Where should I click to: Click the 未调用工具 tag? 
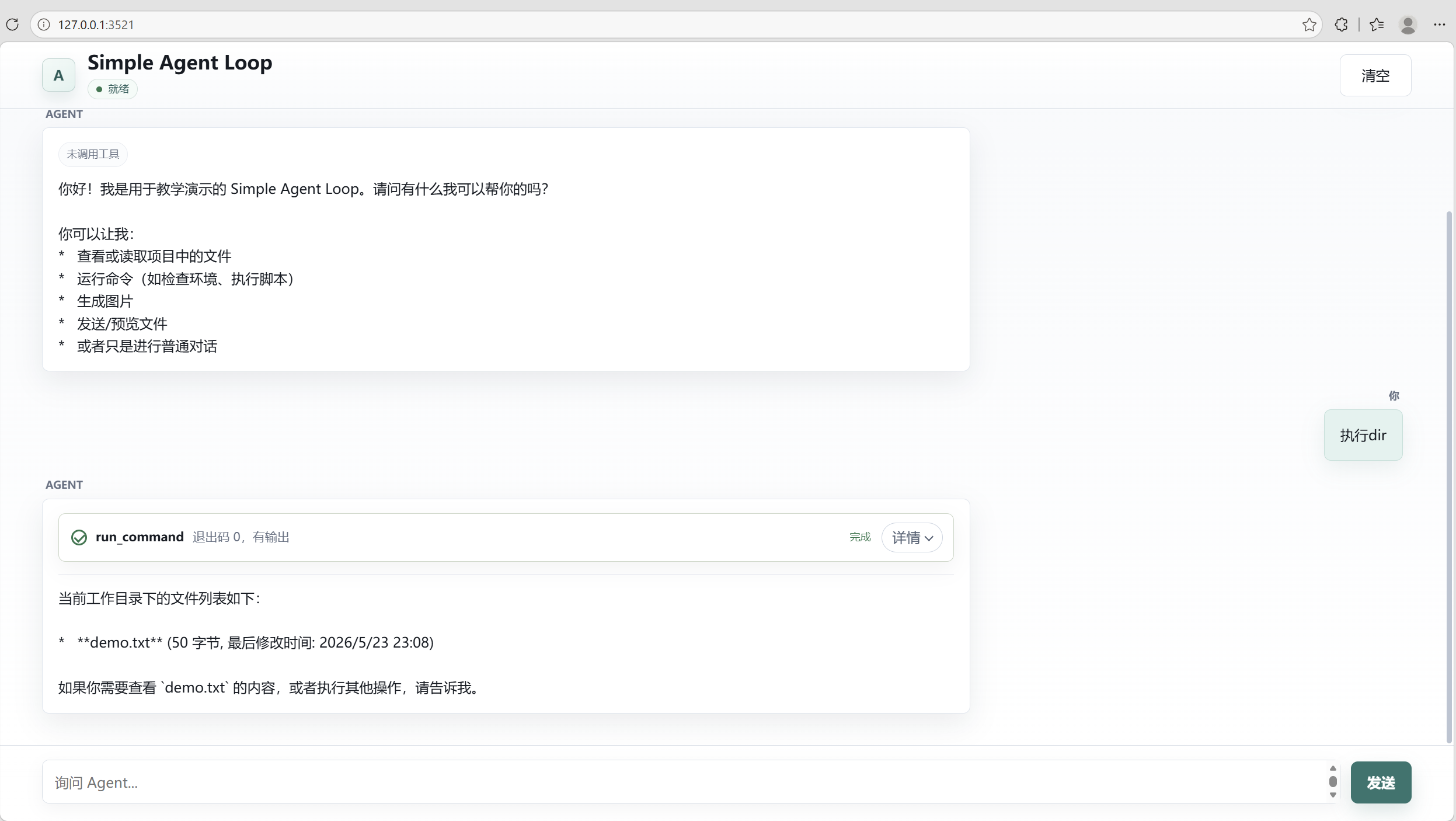[x=93, y=154]
